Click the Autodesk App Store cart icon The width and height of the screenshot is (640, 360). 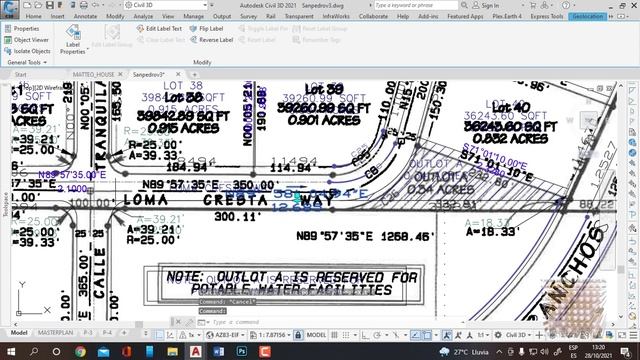[x=533, y=5]
